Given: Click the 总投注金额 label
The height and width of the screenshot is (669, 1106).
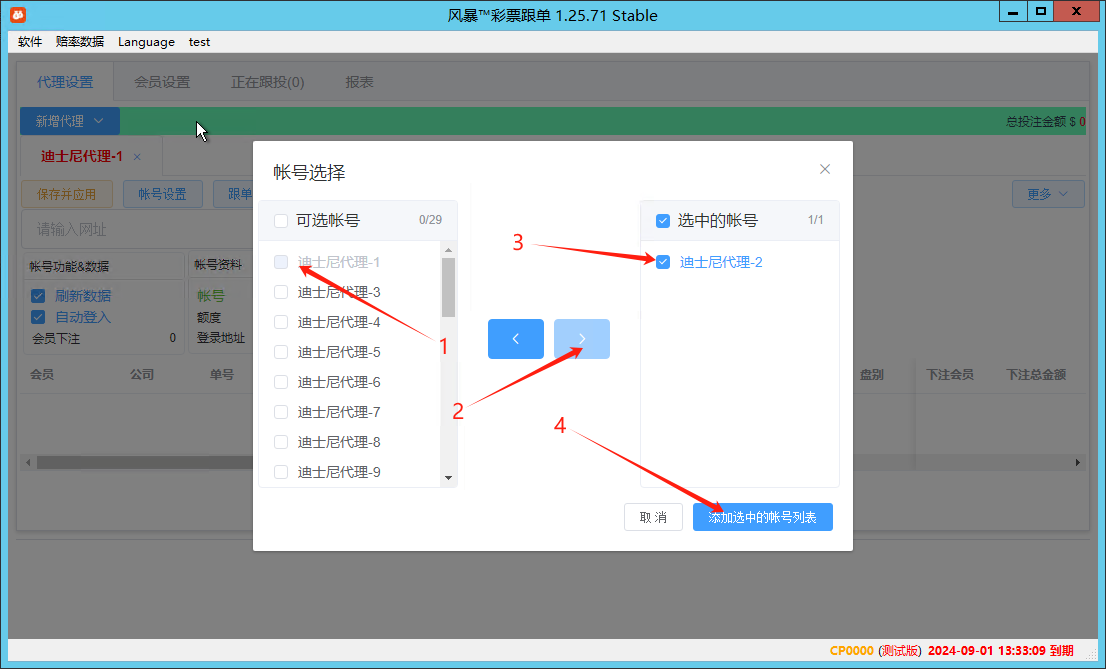Looking at the screenshot, I should click(1035, 121).
